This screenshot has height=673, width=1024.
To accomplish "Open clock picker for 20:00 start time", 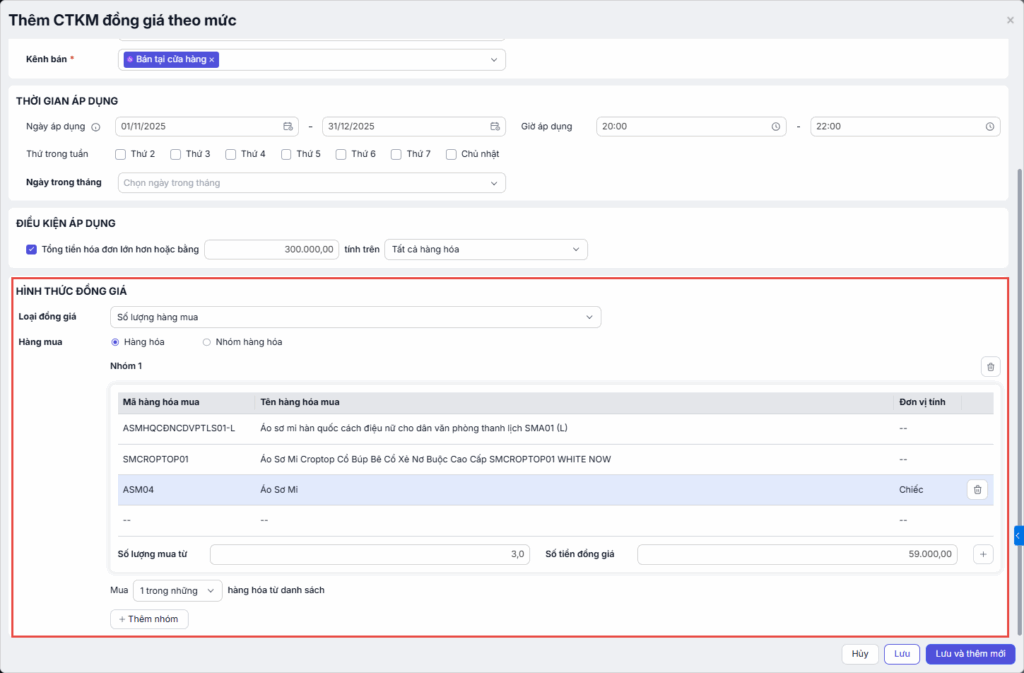I will tap(776, 127).
